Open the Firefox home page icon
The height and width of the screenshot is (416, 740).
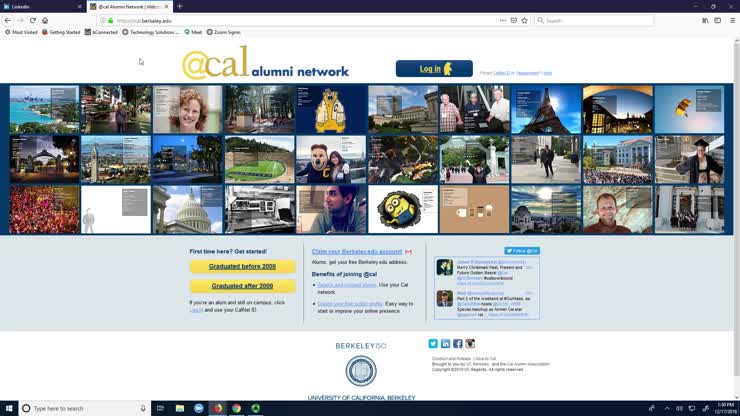[x=45, y=20]
